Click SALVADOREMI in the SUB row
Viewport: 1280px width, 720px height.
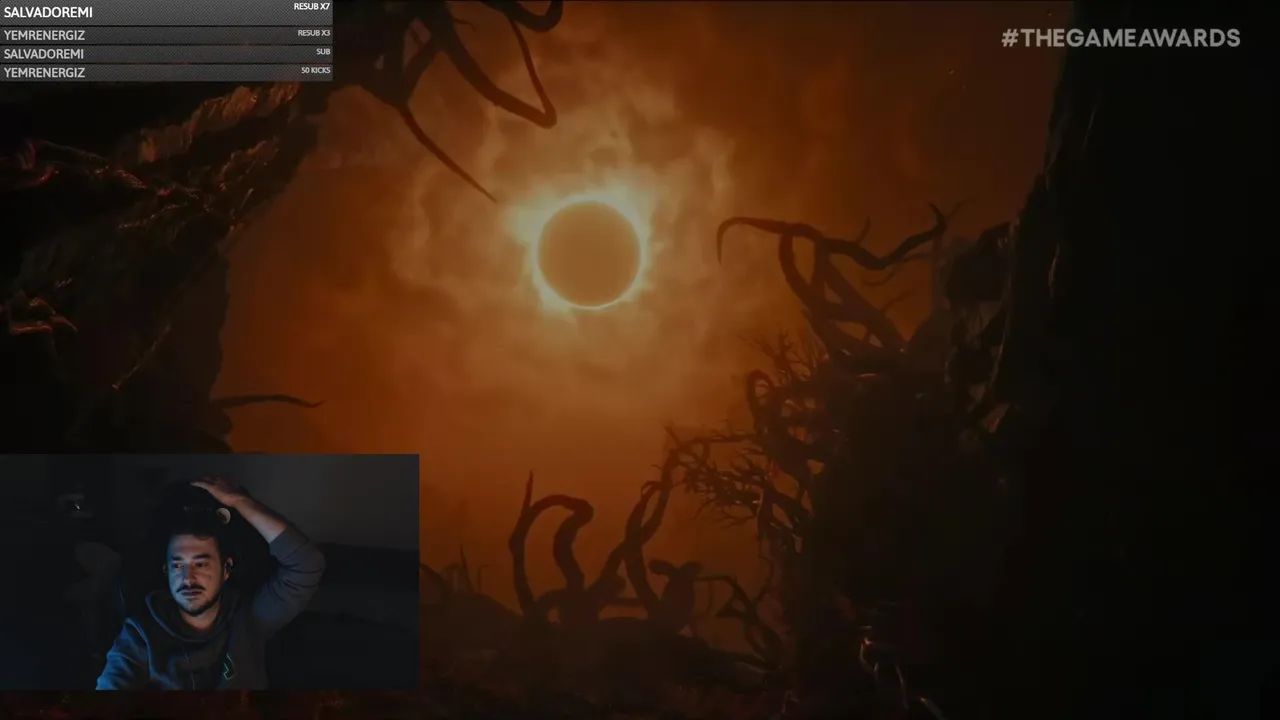tap(44, 54)
